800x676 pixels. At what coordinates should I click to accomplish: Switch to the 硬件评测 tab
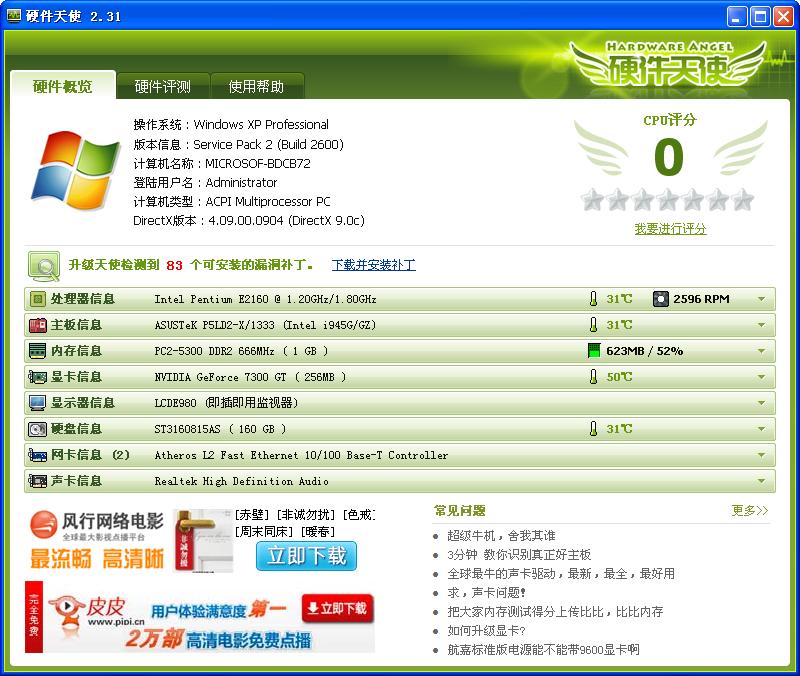[163, 86]
